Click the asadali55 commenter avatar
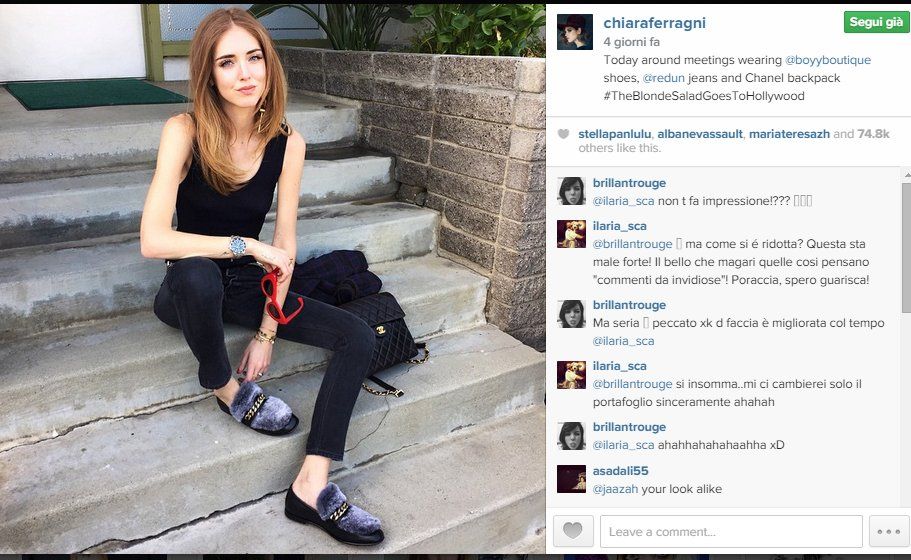Screen dimensions: 911x560 (x=571, y=479)
